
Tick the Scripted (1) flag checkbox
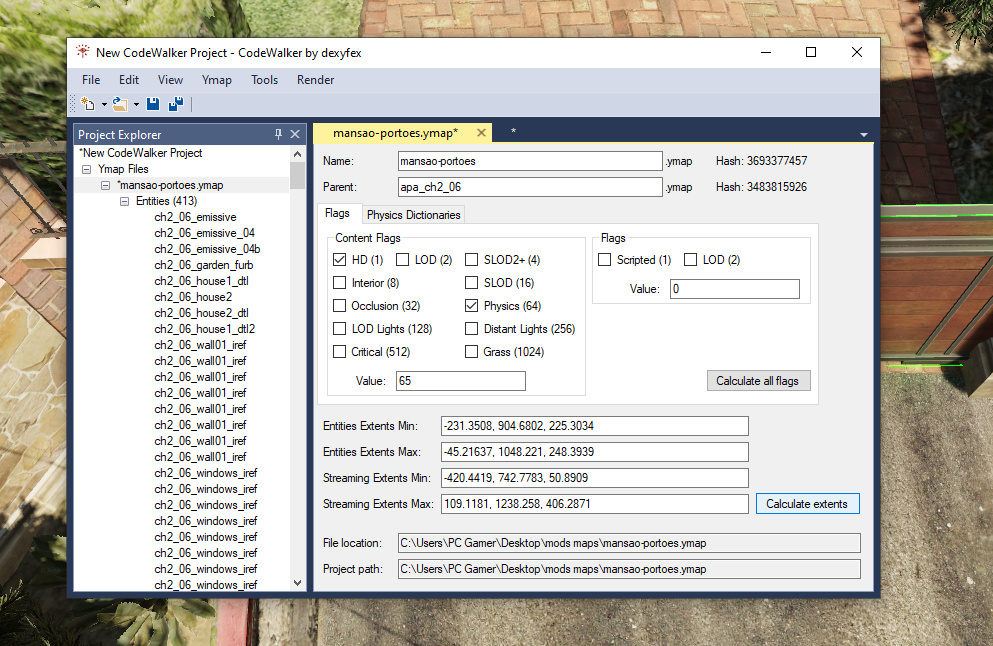[605, 260]
